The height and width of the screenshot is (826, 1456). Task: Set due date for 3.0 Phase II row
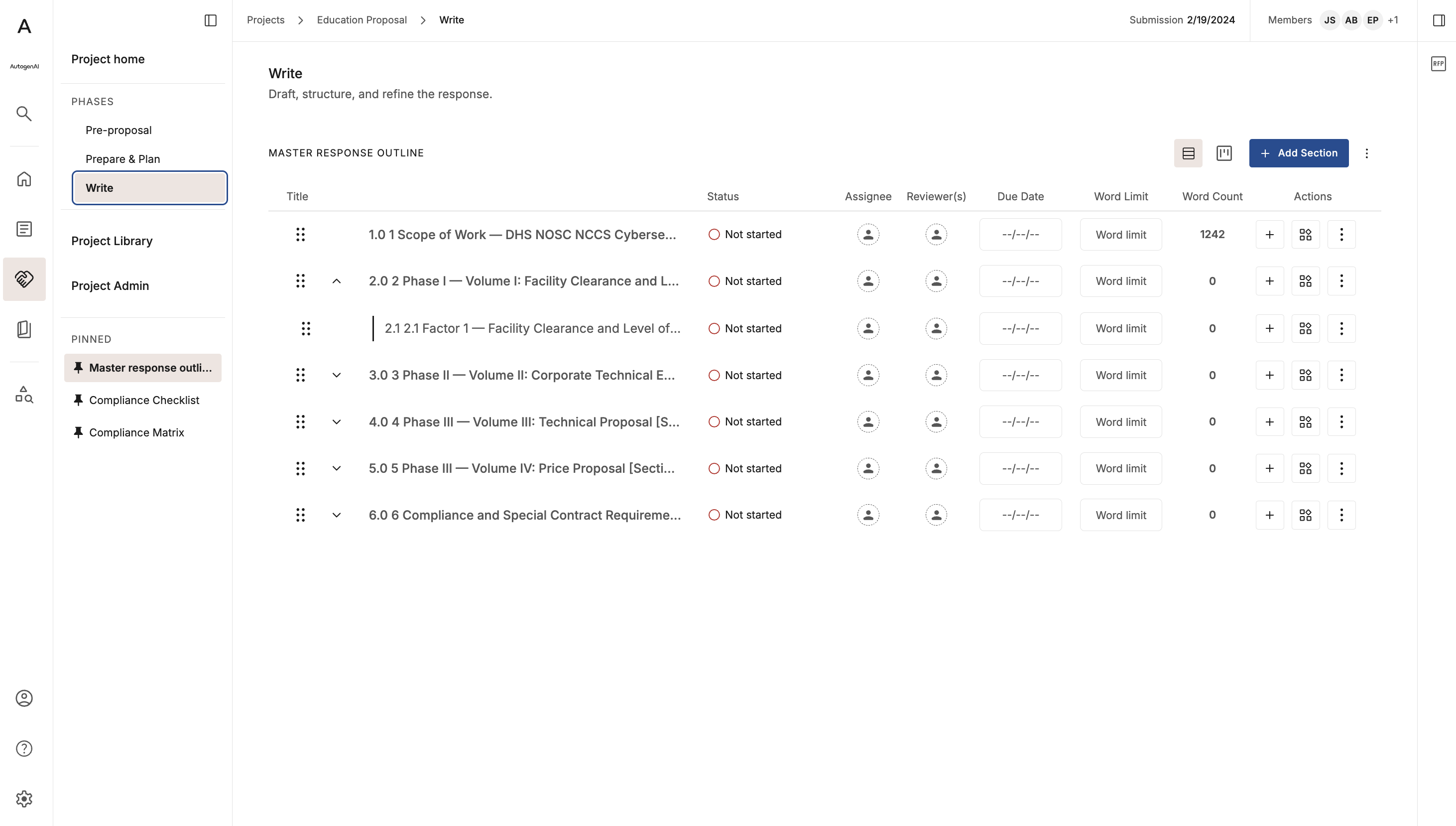[1021, 375]
